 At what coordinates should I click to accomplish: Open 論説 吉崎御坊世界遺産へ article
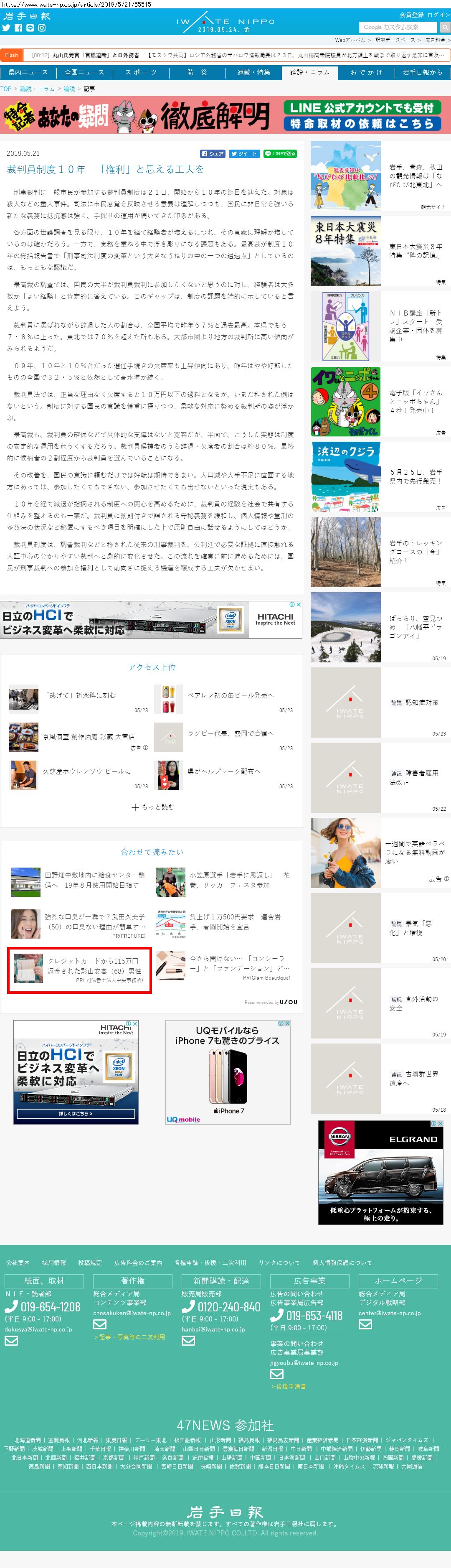(414, 1078)
